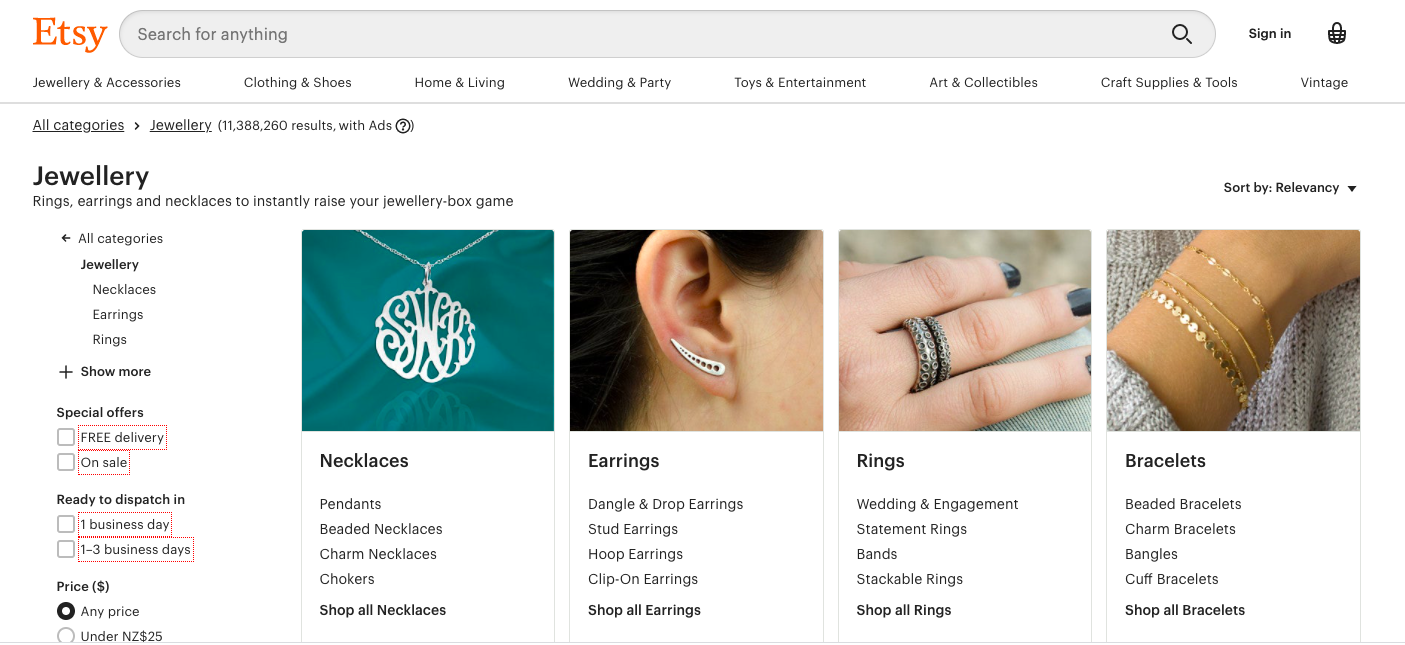
Task: Enable the FREE delivery checkbox
Action: tap(66, 437)
